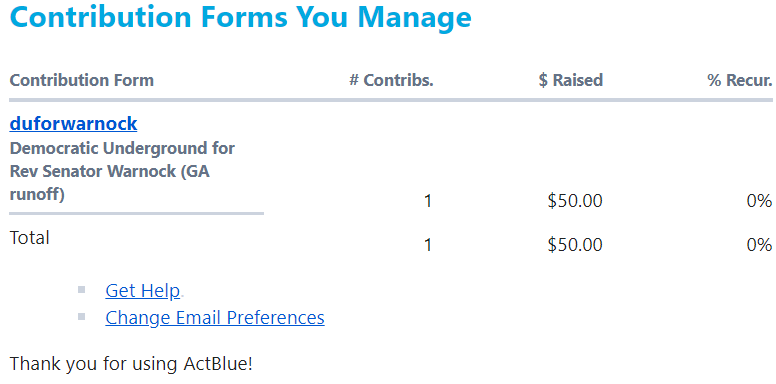
Task: Click the $ Raised column header
Action: click(571, 80)
